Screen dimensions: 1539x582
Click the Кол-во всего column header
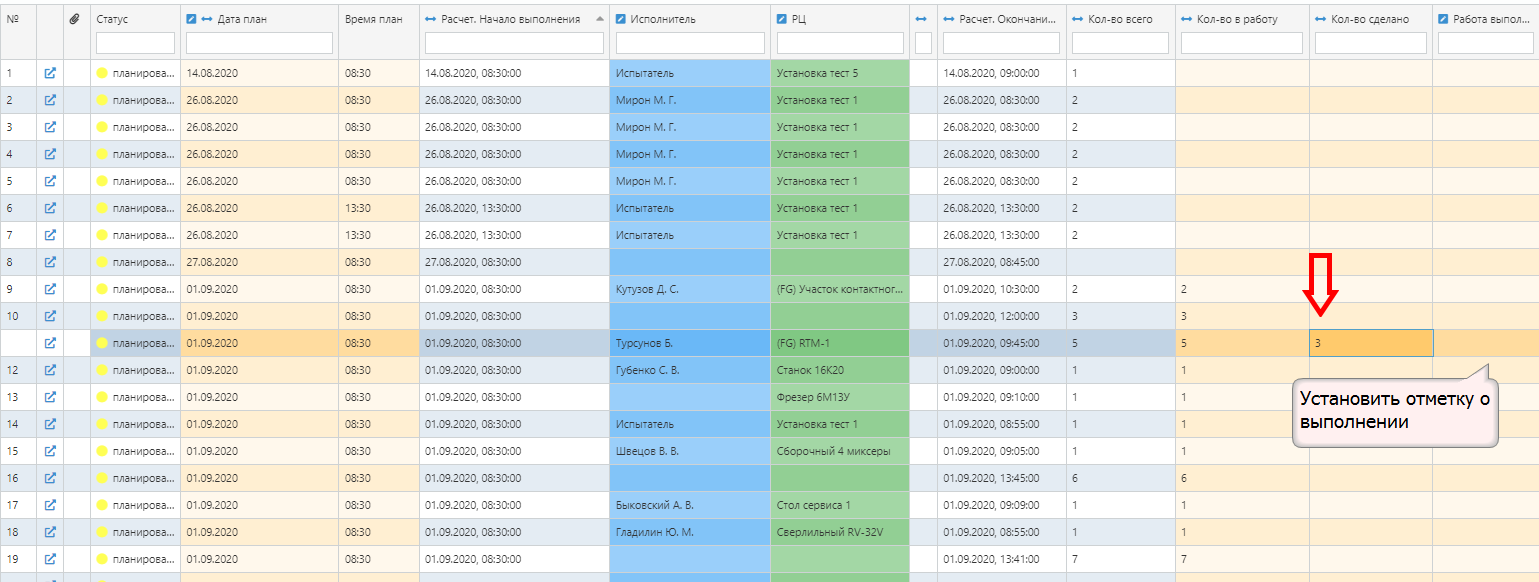tap(1118, 19)
